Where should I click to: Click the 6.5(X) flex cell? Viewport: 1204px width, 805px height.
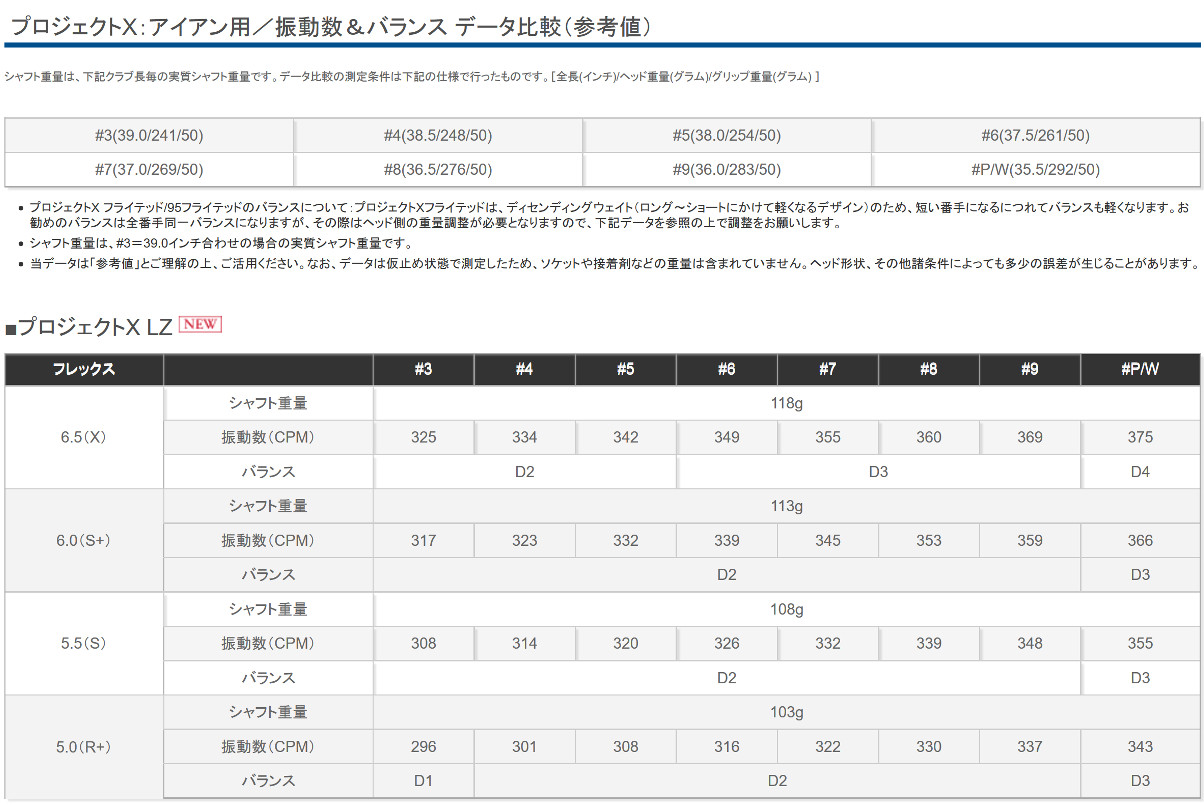pyautogui.click(x=84, y=437)
